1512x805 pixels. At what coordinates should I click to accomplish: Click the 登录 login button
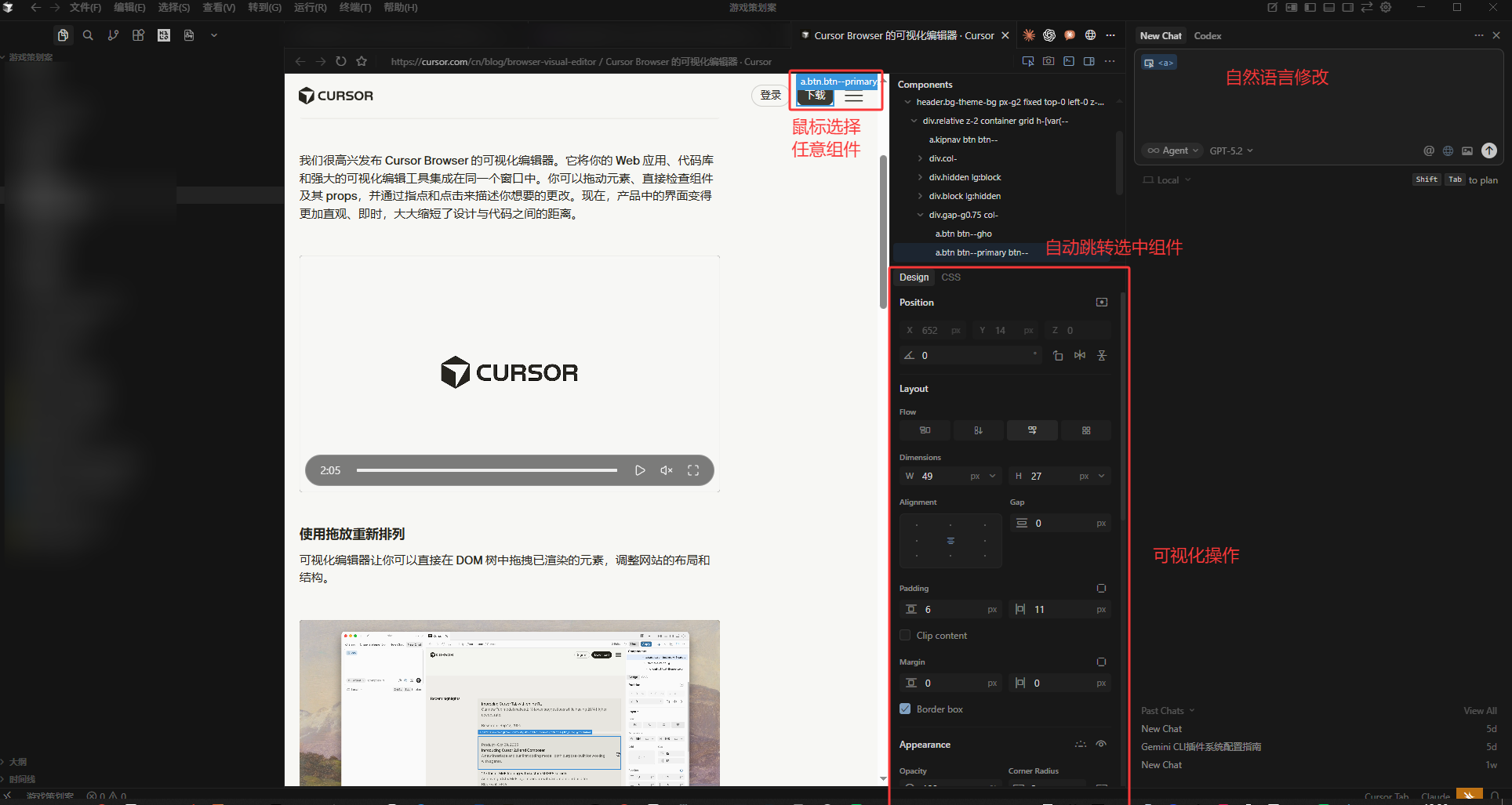771,96
